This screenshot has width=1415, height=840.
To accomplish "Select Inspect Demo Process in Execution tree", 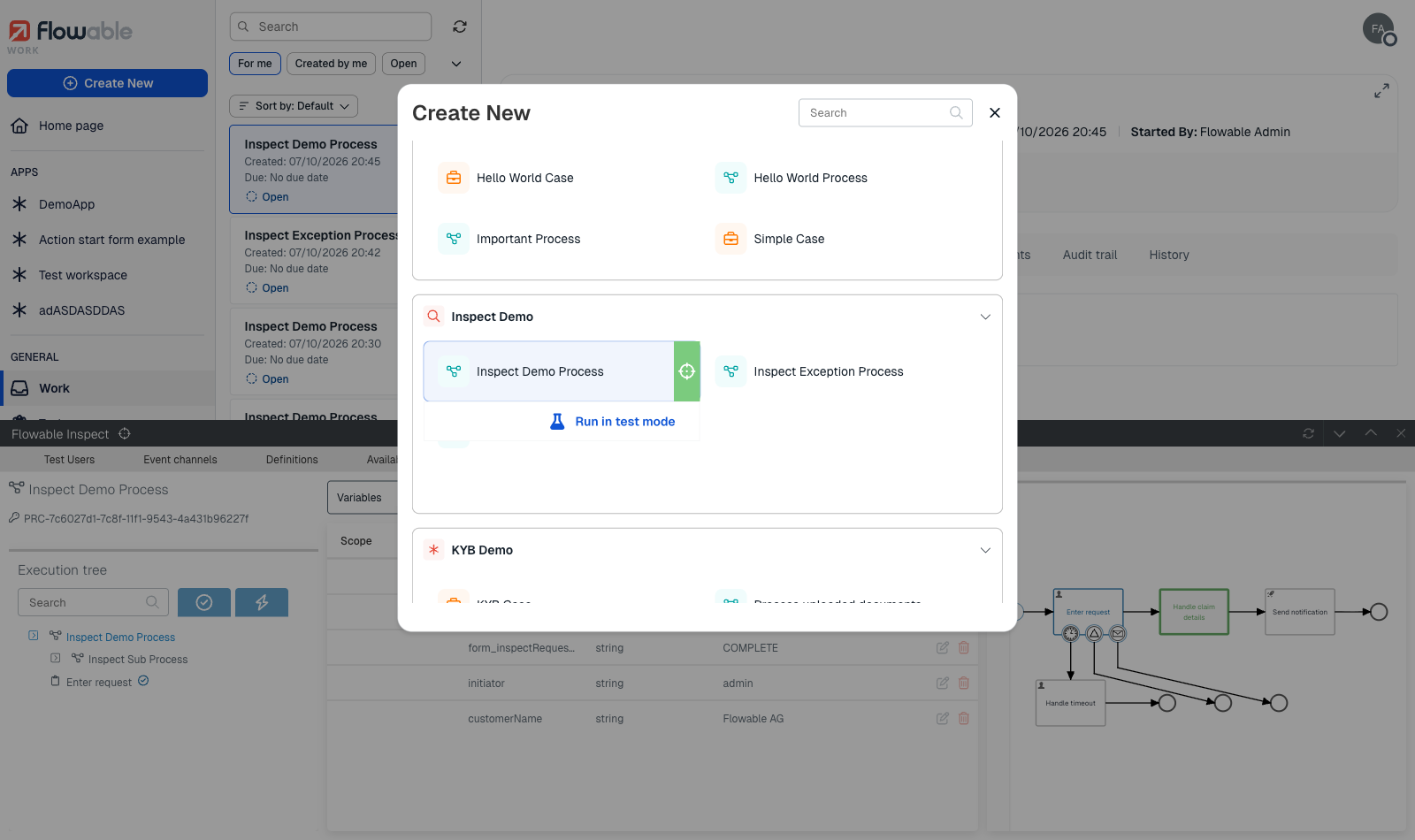I will point(120,637).
